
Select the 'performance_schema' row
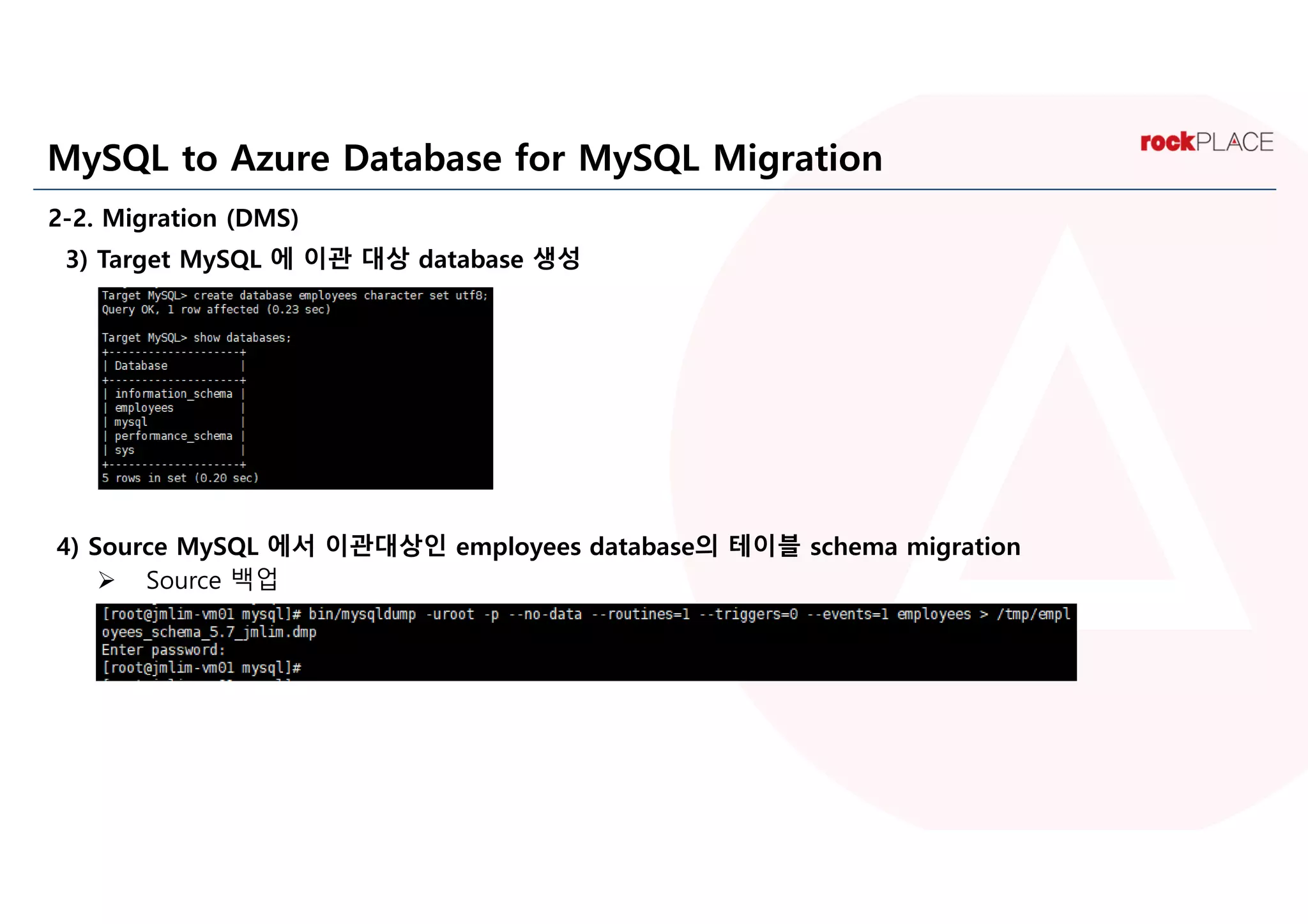(174, 436)
